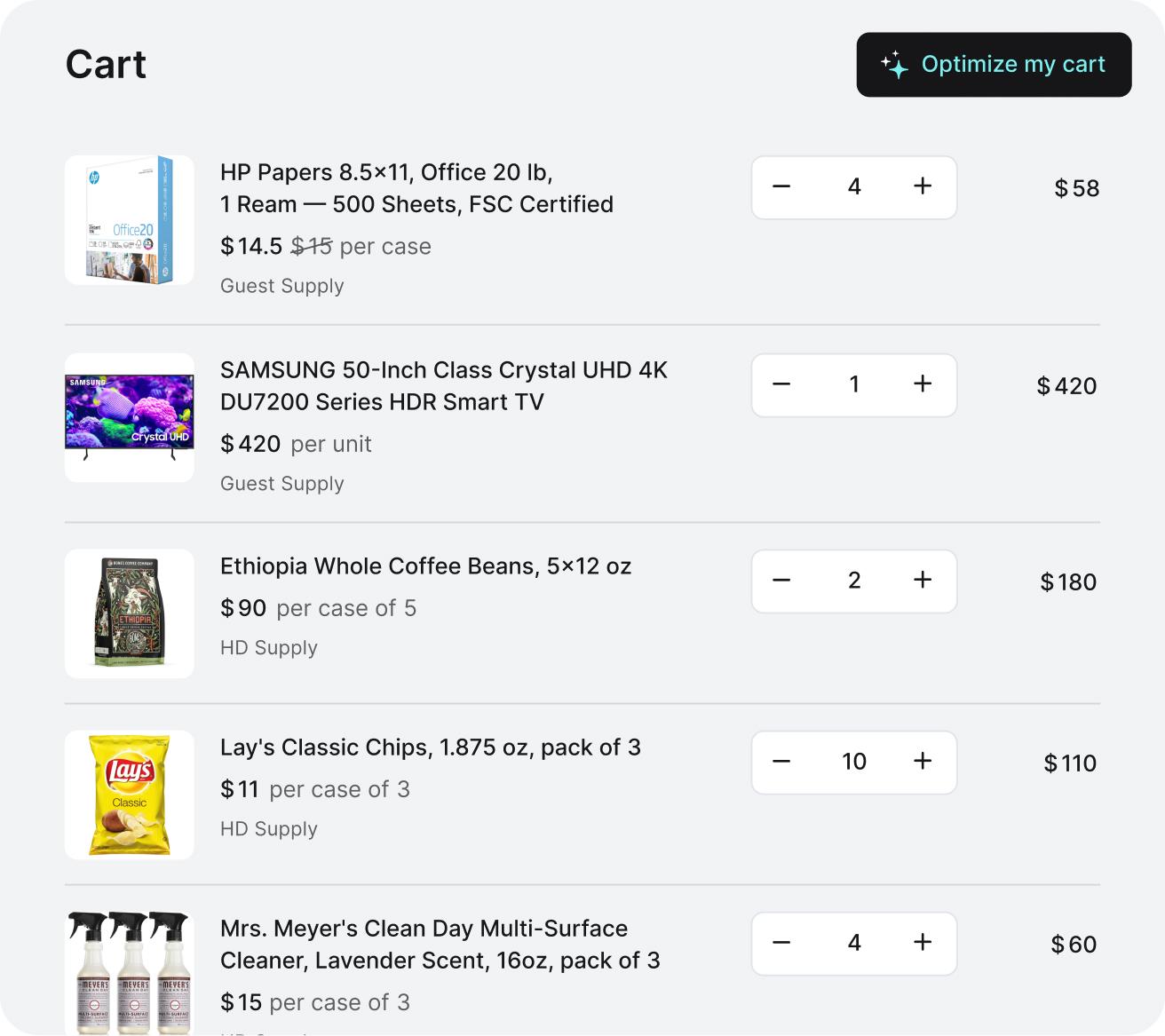Open Guest Supply under HP Papers
The image size is (1165, 1036).
[281, 286]
